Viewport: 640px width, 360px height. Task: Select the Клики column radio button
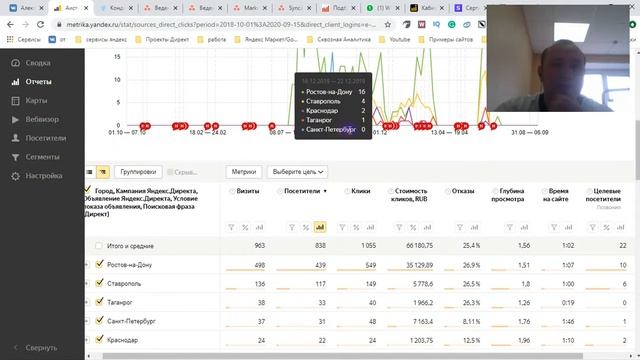click(347, 191)
